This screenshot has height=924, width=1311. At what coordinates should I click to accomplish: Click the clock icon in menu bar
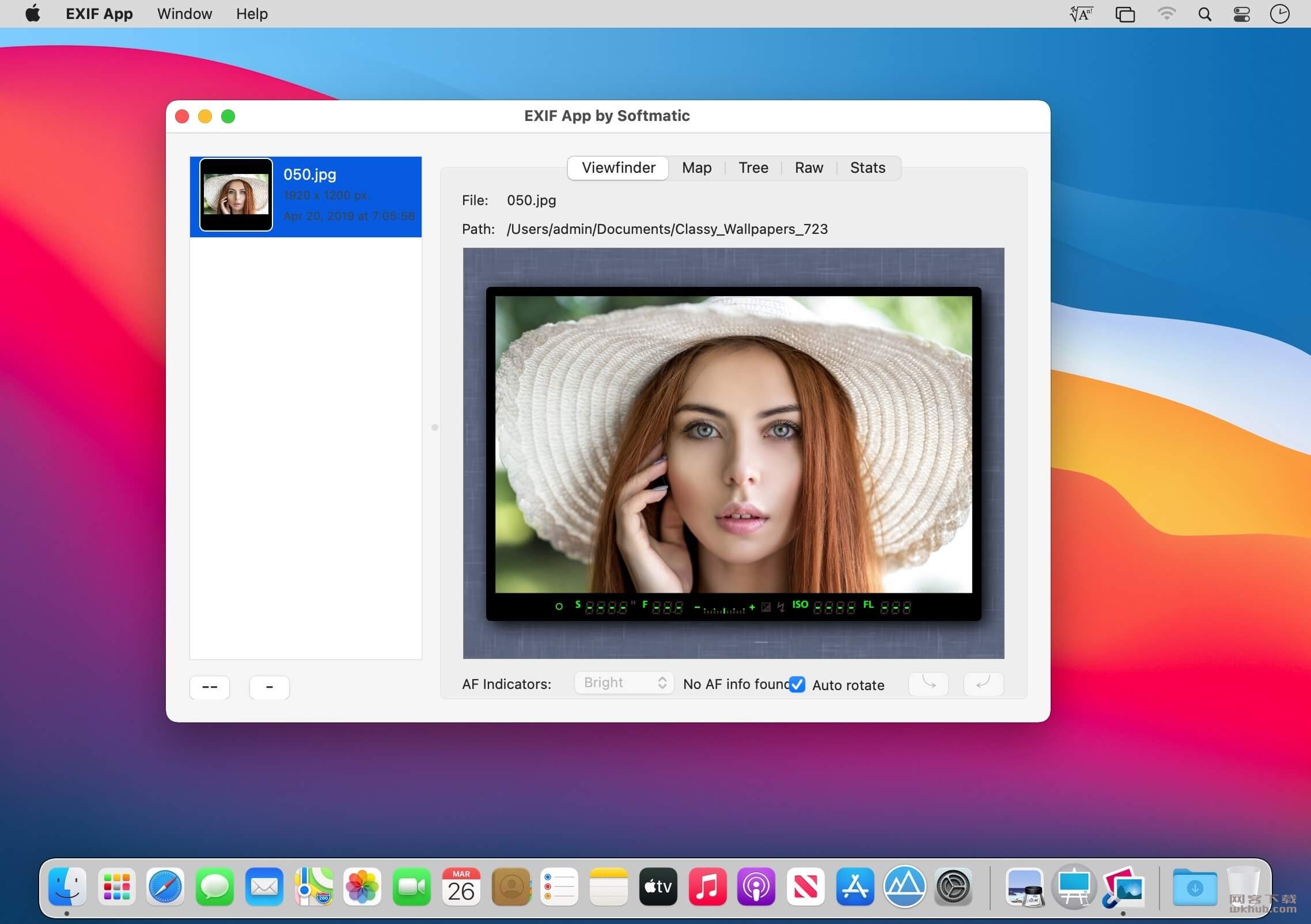coord(1279,14)
